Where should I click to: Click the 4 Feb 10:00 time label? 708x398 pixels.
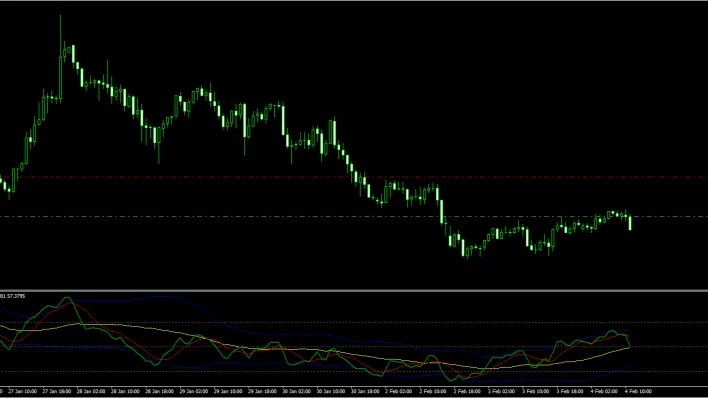click(638, 391)
